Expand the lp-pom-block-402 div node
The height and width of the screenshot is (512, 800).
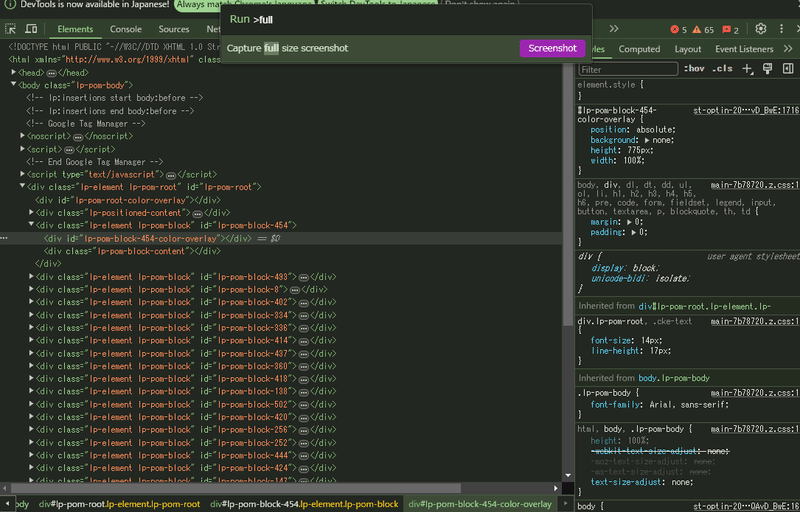click(31, 302)
